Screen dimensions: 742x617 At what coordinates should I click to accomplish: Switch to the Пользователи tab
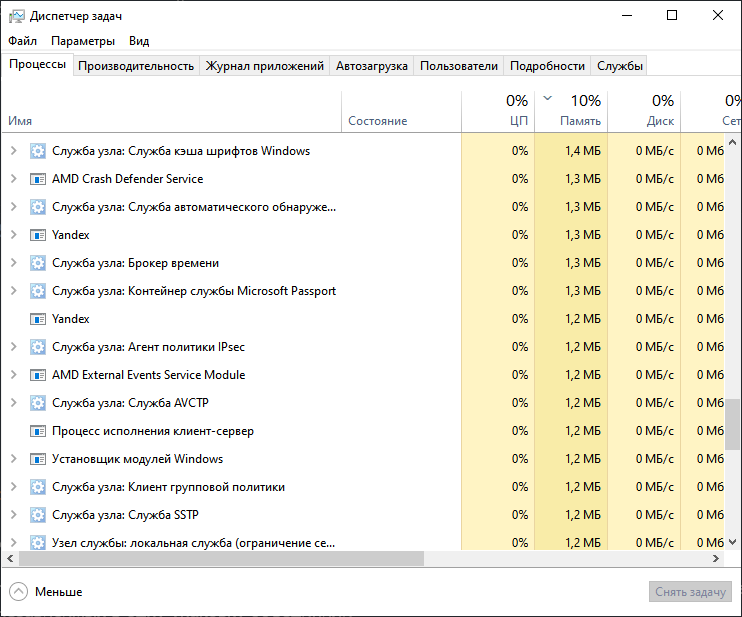click(459, 66)
